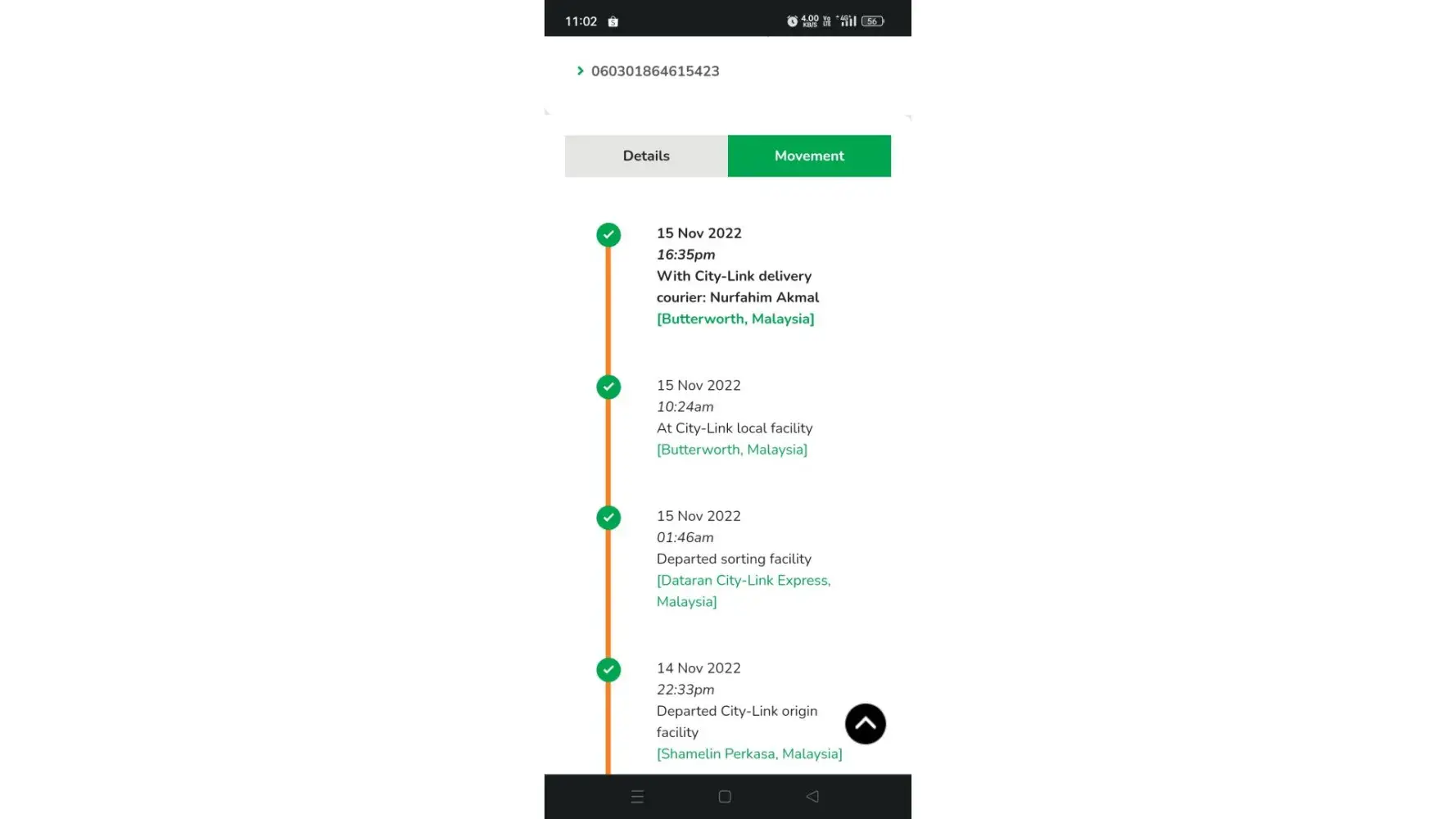This screenshot has height=819, width=1456.
Task: Click the 16:35pm delivery checkmark marker
Action: coord(608,235)
